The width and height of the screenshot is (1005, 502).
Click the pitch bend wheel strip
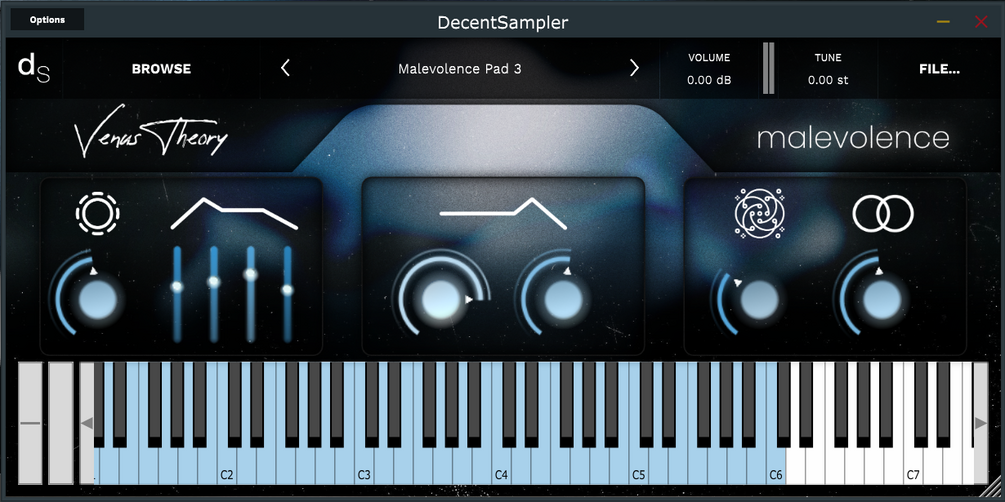[x=30, y=423]
